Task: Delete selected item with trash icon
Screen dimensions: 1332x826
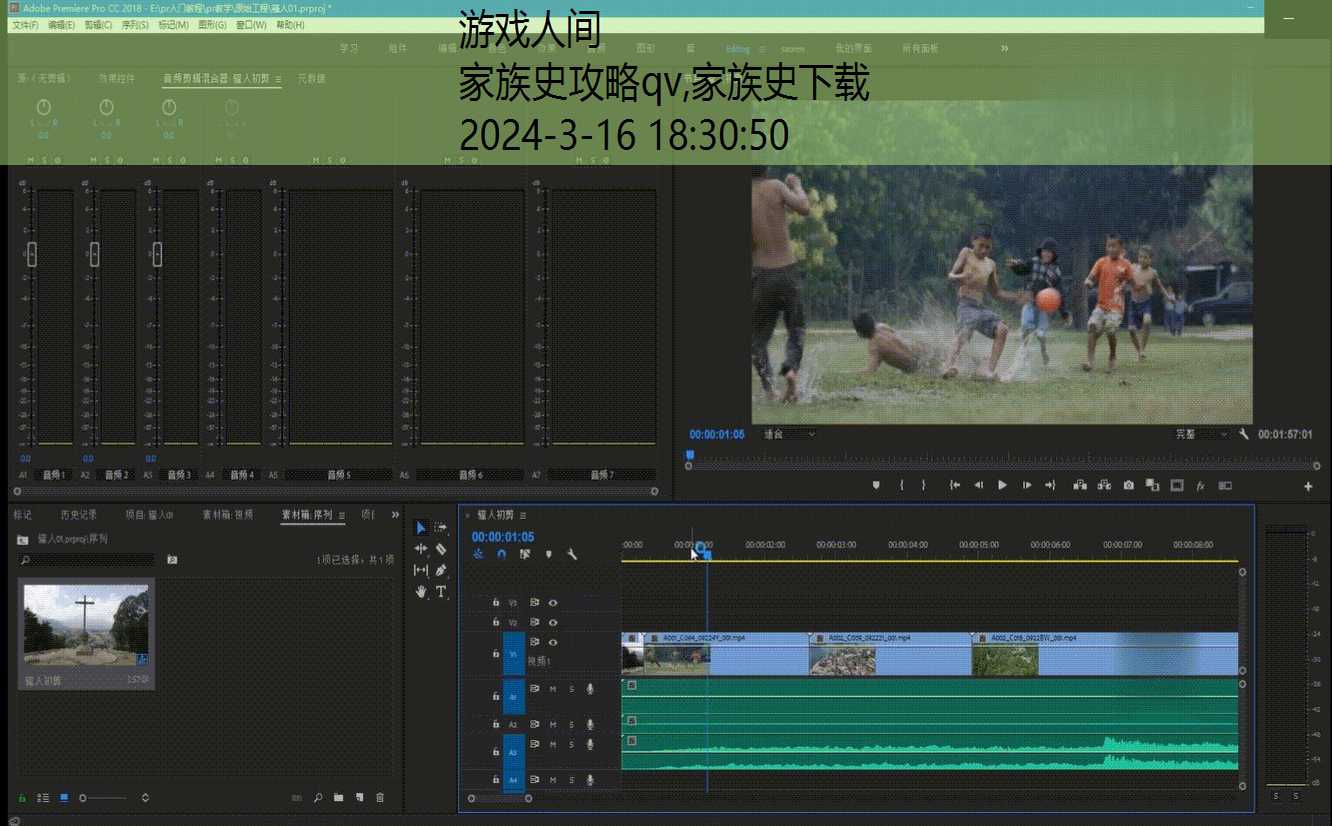Action: 380,797
